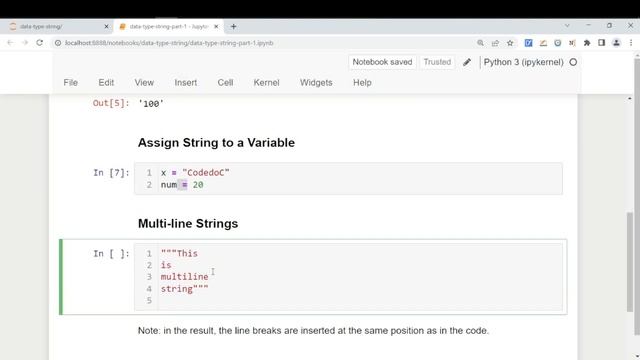This screenshot has height=360, width=640.
Task: Reload the current page
Action: point(40,42)
